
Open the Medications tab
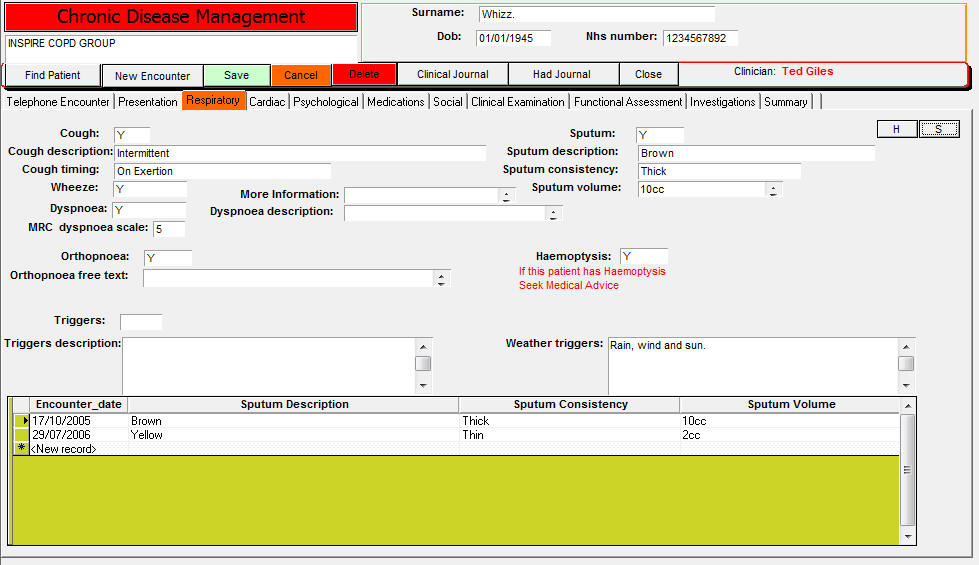tap(395, 102)
